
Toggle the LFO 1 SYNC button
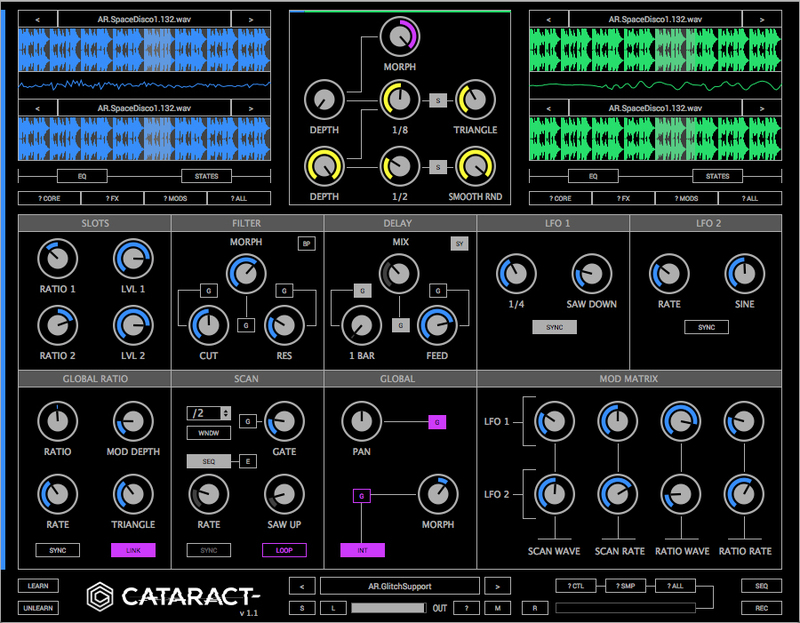pyautogui.click(x=555, y=327)
